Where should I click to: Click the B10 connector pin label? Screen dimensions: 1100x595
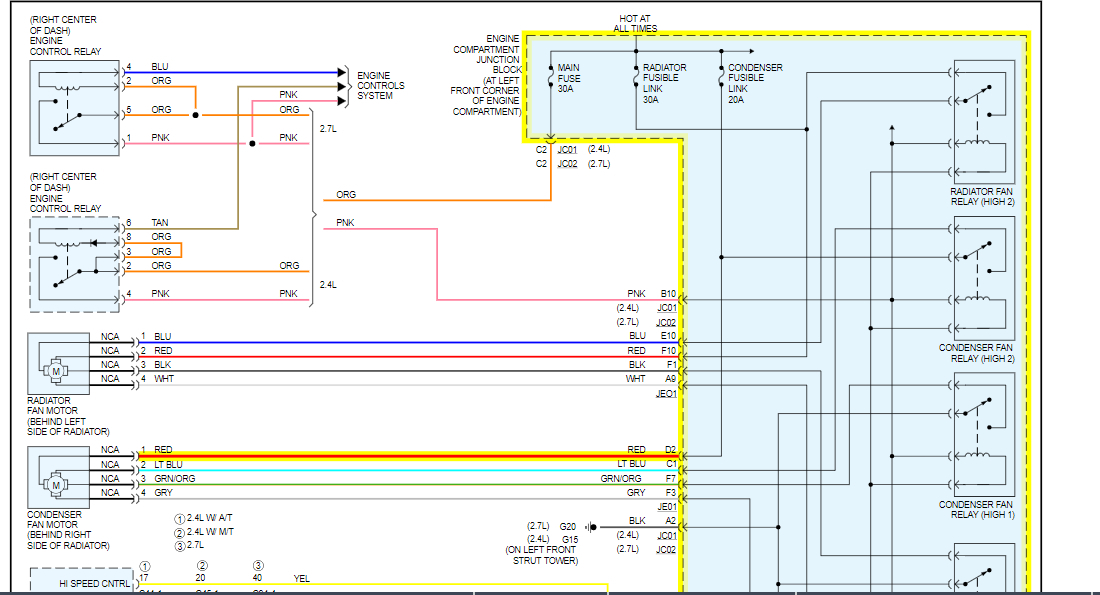click(668, 294)
